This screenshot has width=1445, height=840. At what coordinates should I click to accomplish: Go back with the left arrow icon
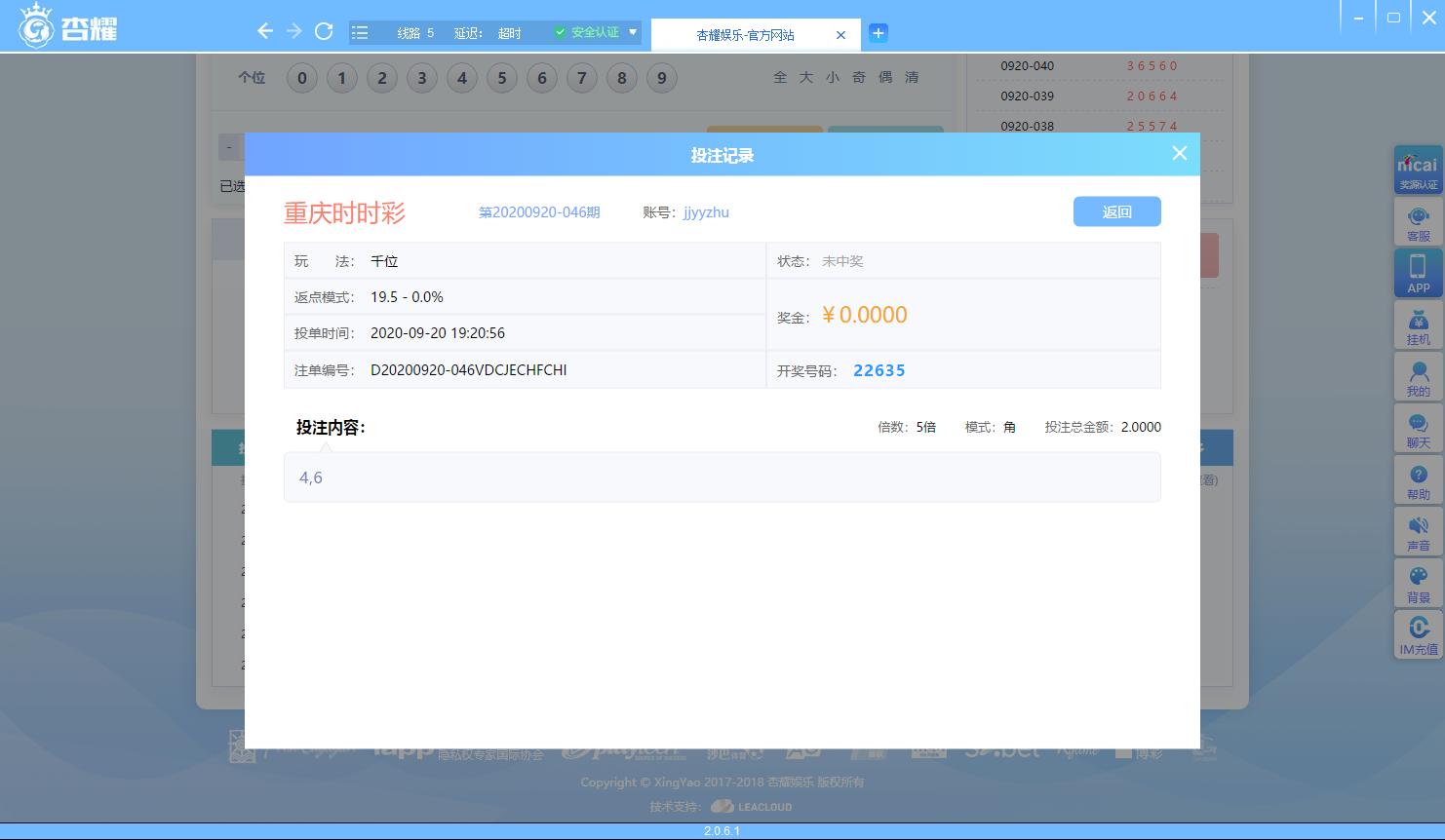click(x=265, y=31)
